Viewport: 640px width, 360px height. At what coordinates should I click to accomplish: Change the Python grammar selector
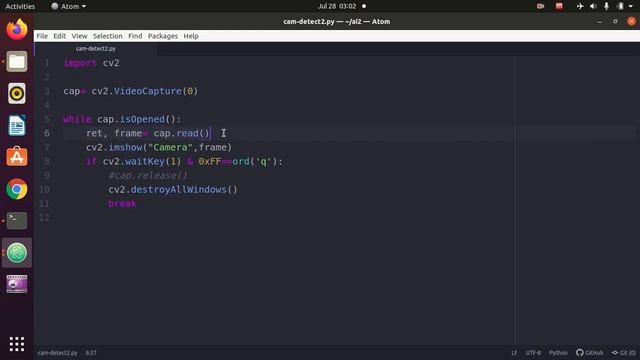[x=558, y=353]
